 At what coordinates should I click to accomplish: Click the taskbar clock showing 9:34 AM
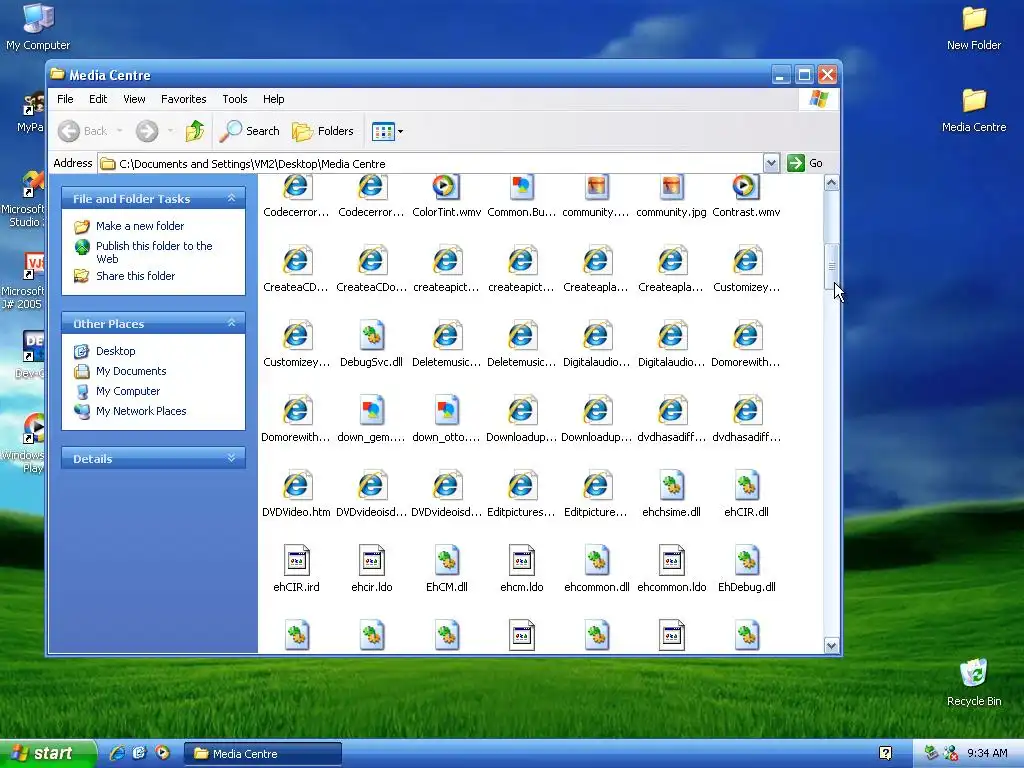(x=987, y=754)
